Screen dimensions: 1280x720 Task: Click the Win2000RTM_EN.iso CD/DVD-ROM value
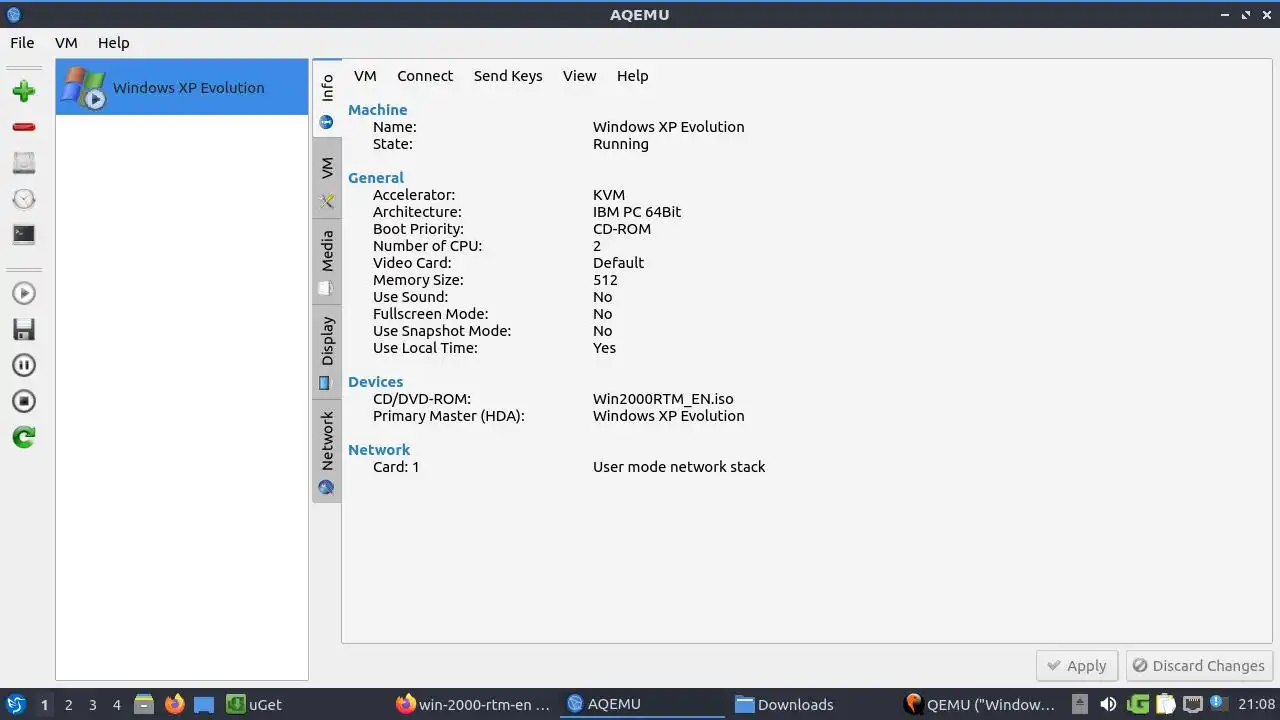(x=663, y=399)
